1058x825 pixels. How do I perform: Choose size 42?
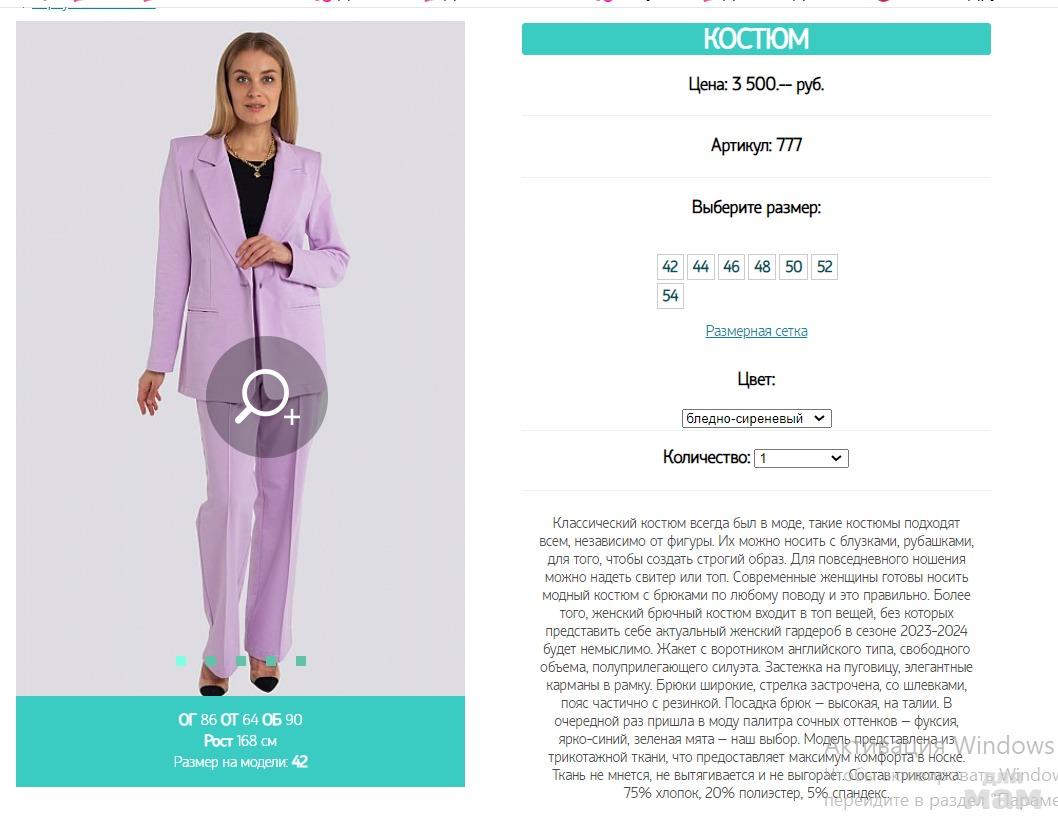pos(670,266)
